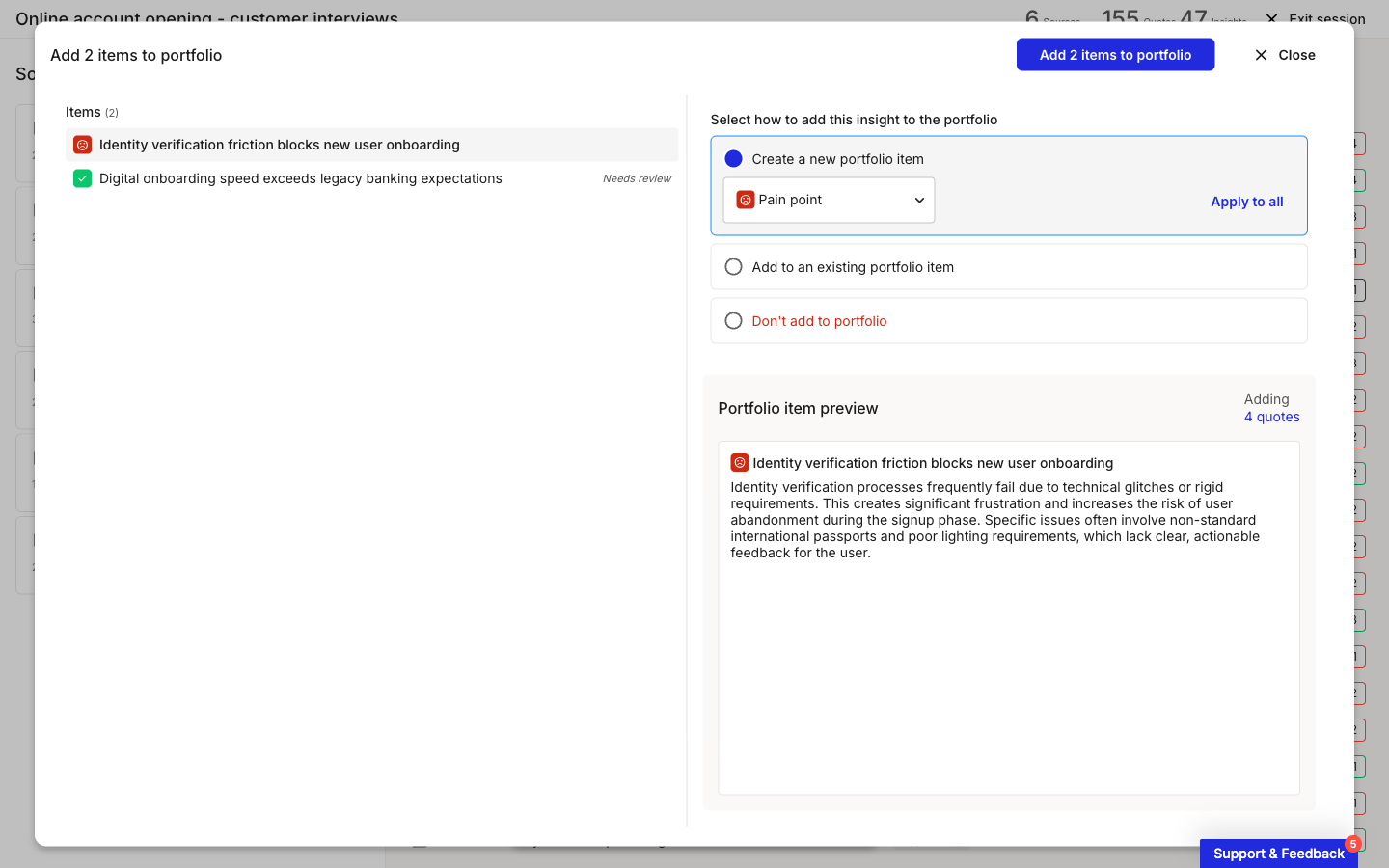Select Create a new portfolio item radio
Viewport: 1389px width, 868px height.
(x=733, y=159)
